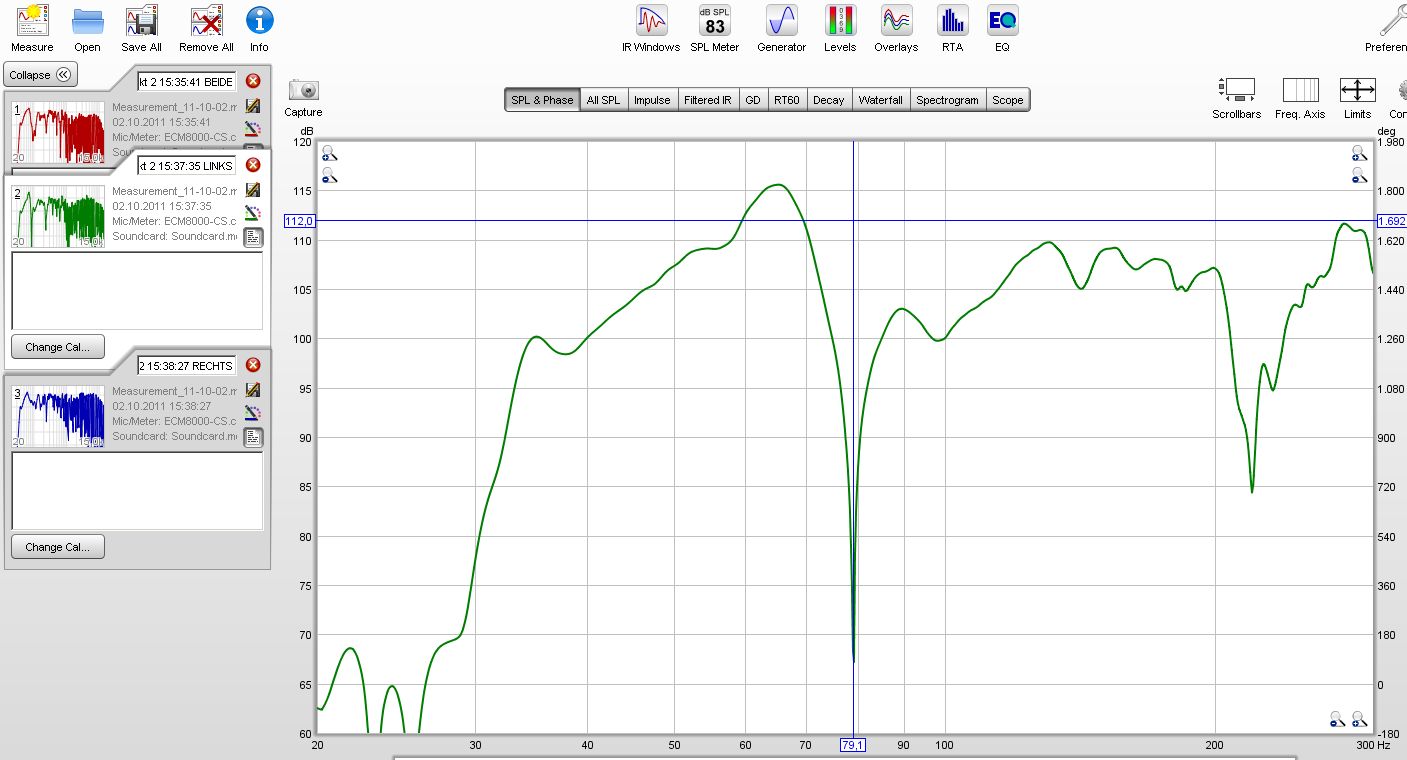Click the dotted-curve icon of RECHTS measurement
1407x760 pixels.
click(x=253, y=412)
